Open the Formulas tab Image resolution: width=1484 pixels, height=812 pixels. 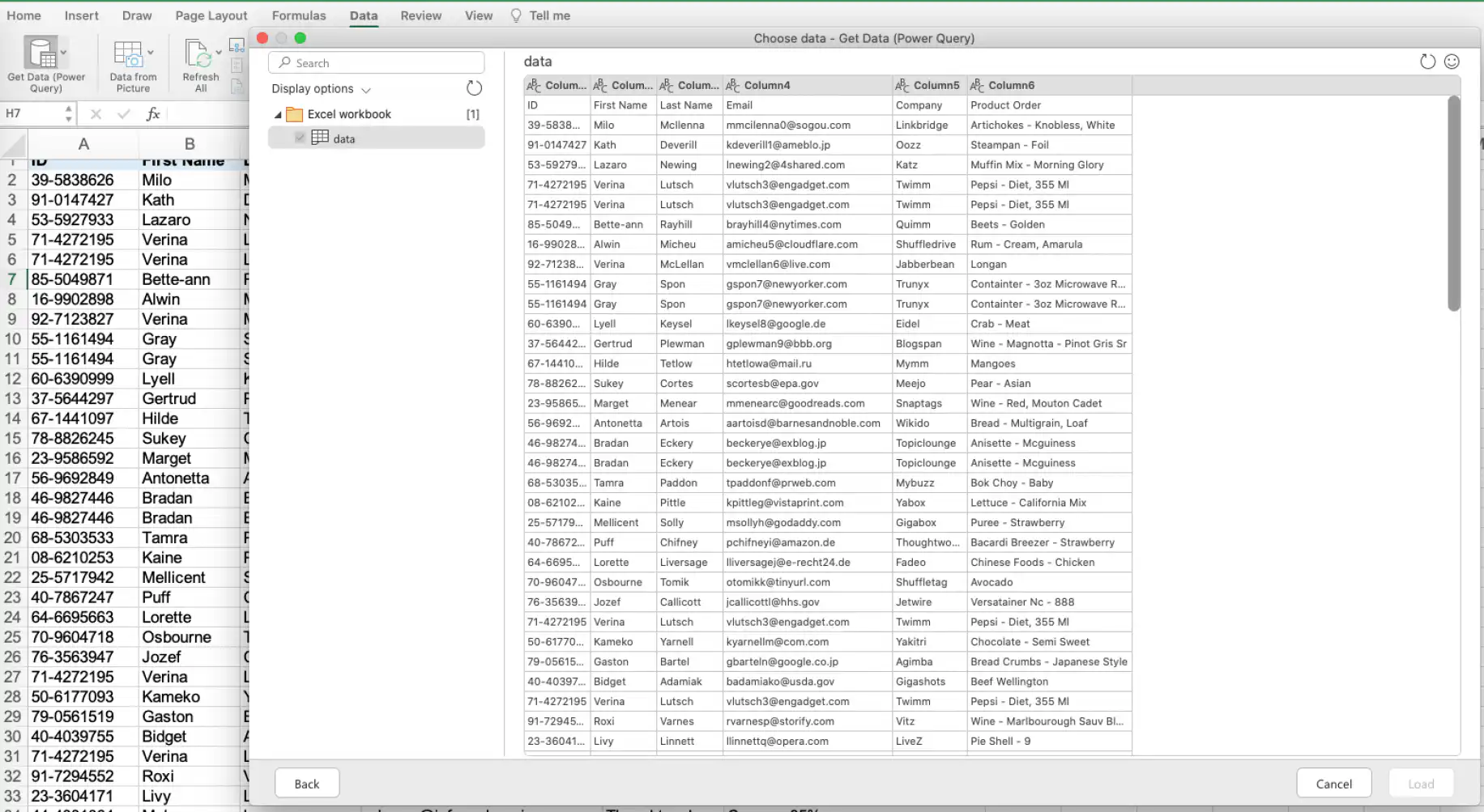(x=299, y=15)
